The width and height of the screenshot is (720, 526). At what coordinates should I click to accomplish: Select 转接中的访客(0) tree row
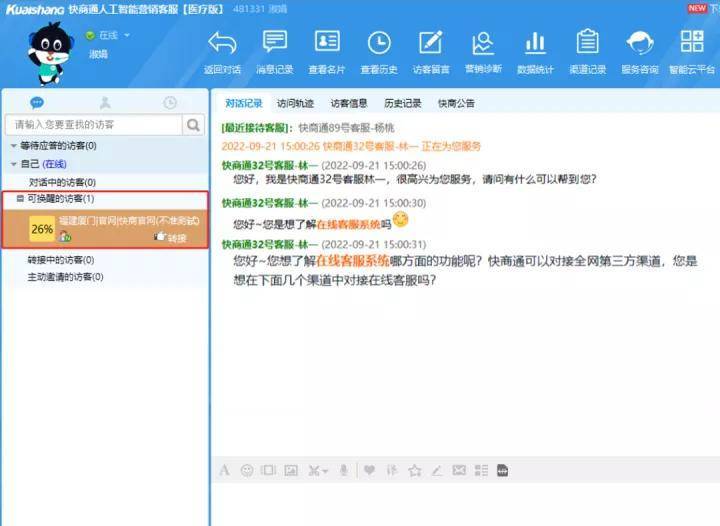(x=61, y=260)
